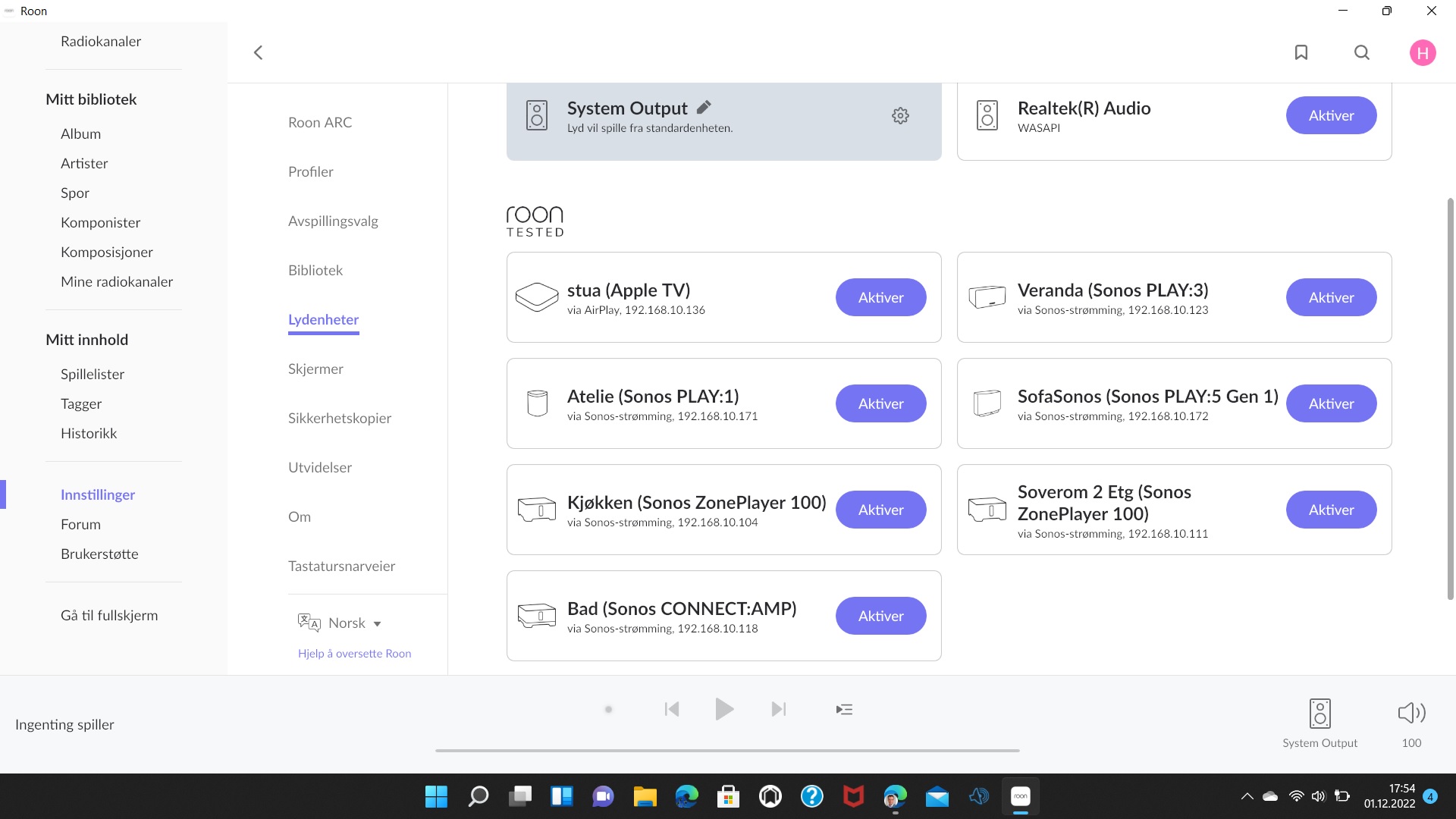Activate stua (Apple TV) with Aktiver
Screen dimensions: 1456x819
click(x=880, y=297)
